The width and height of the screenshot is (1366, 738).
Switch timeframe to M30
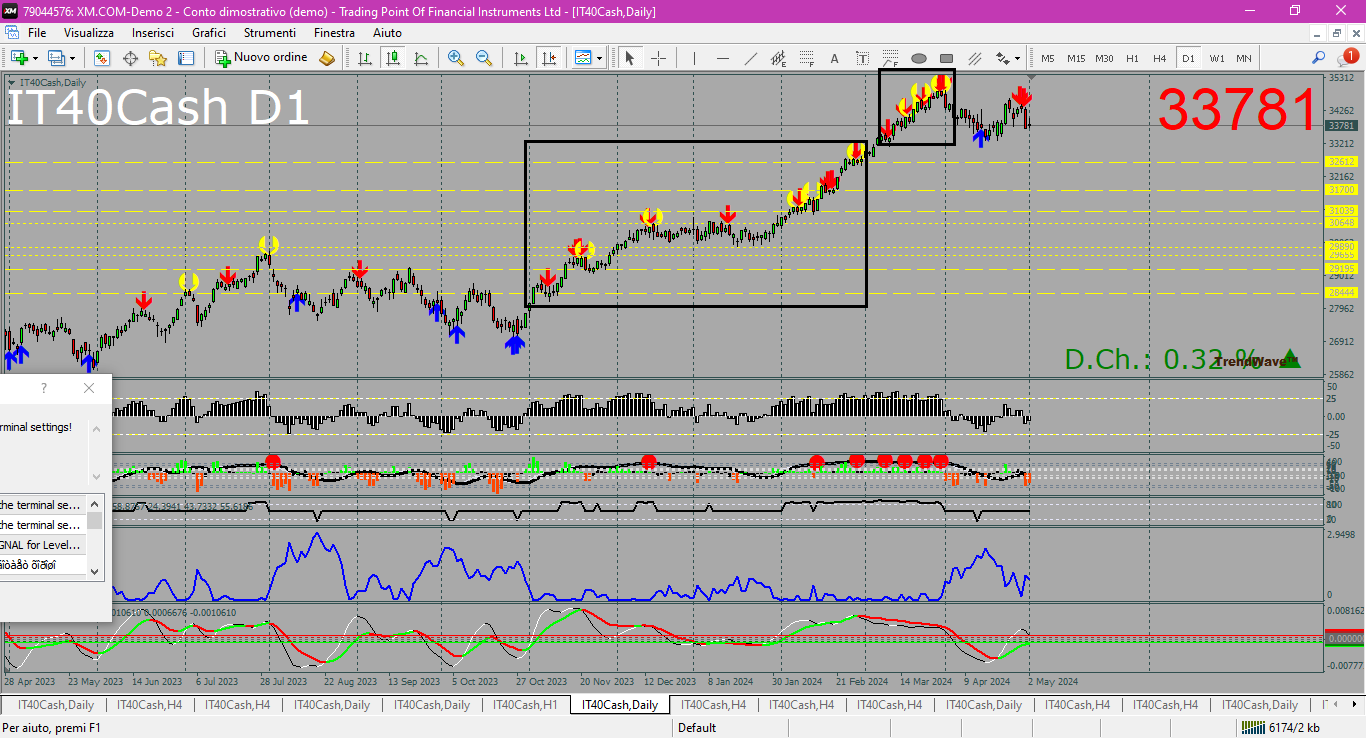click(x=1104, y=58)
